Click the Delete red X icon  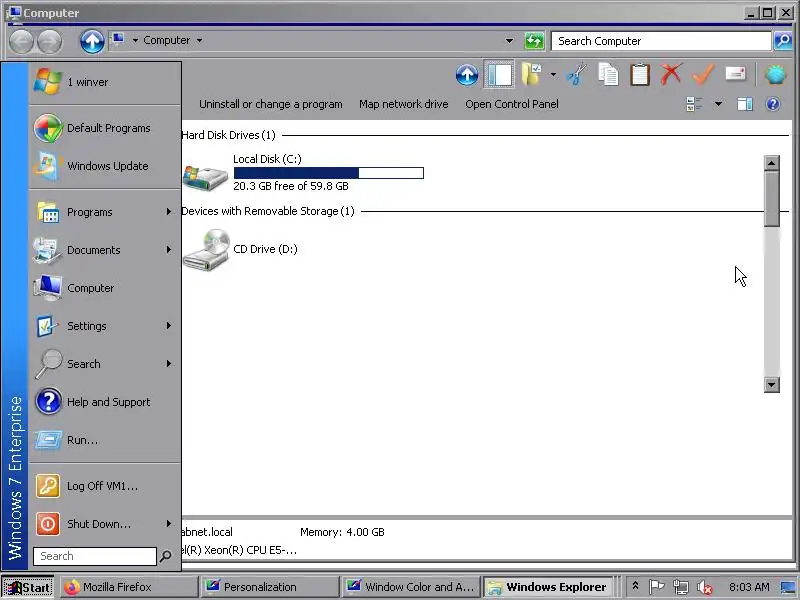(671, 75)
